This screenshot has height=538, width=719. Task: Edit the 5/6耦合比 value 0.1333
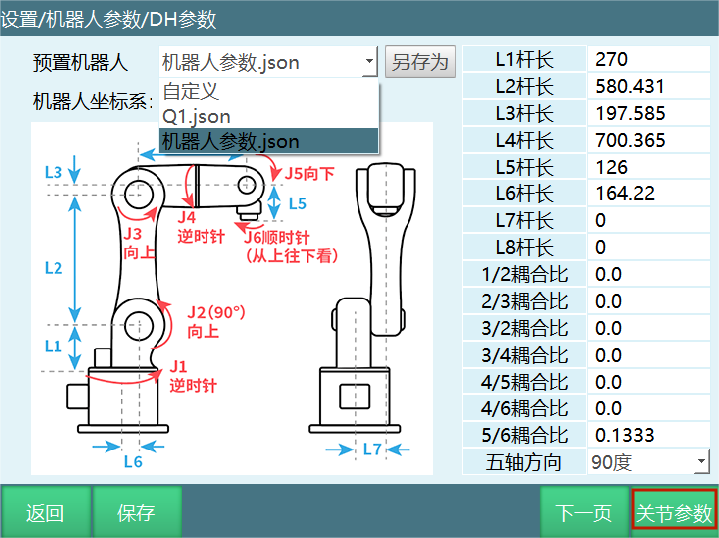650,435
